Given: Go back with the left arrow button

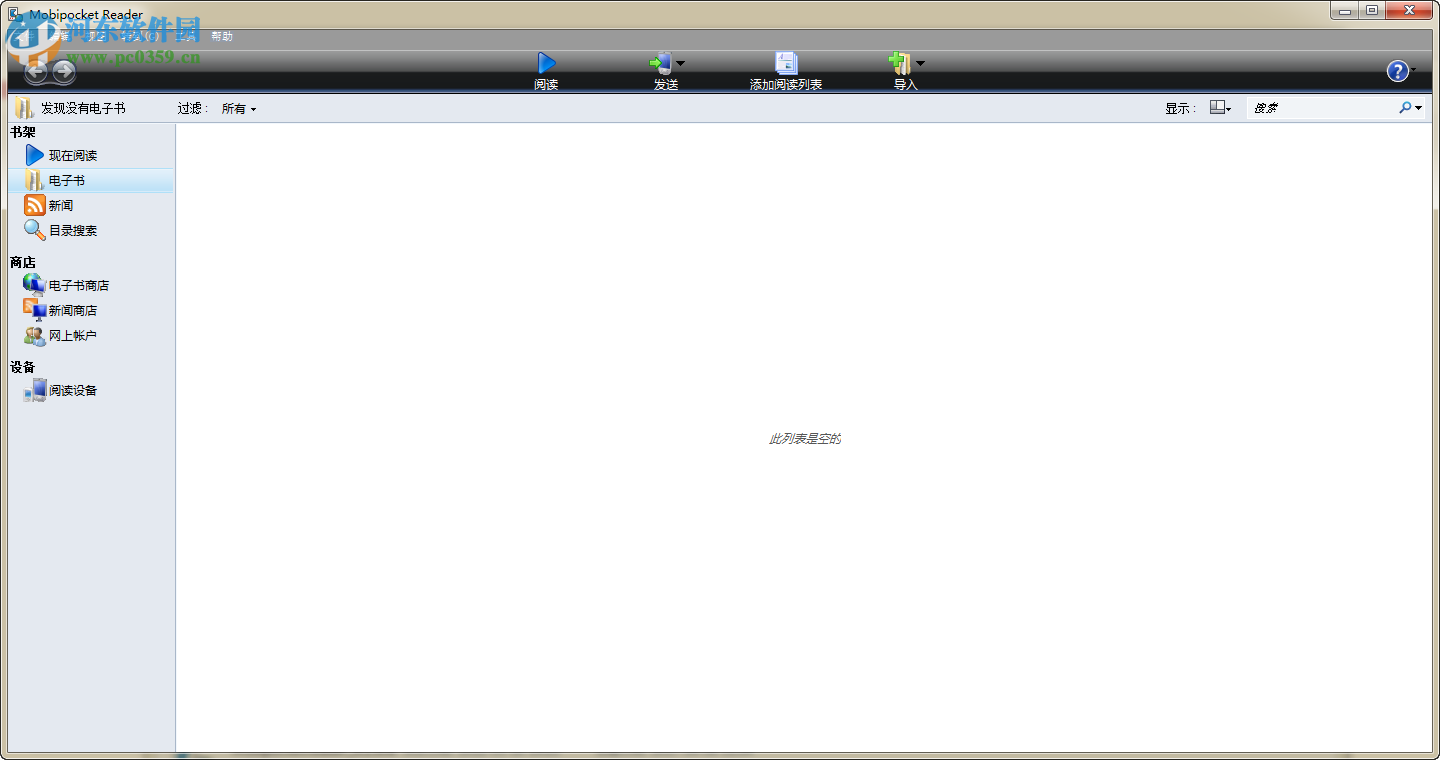Looking at the screenshot, I should (36, 71).
